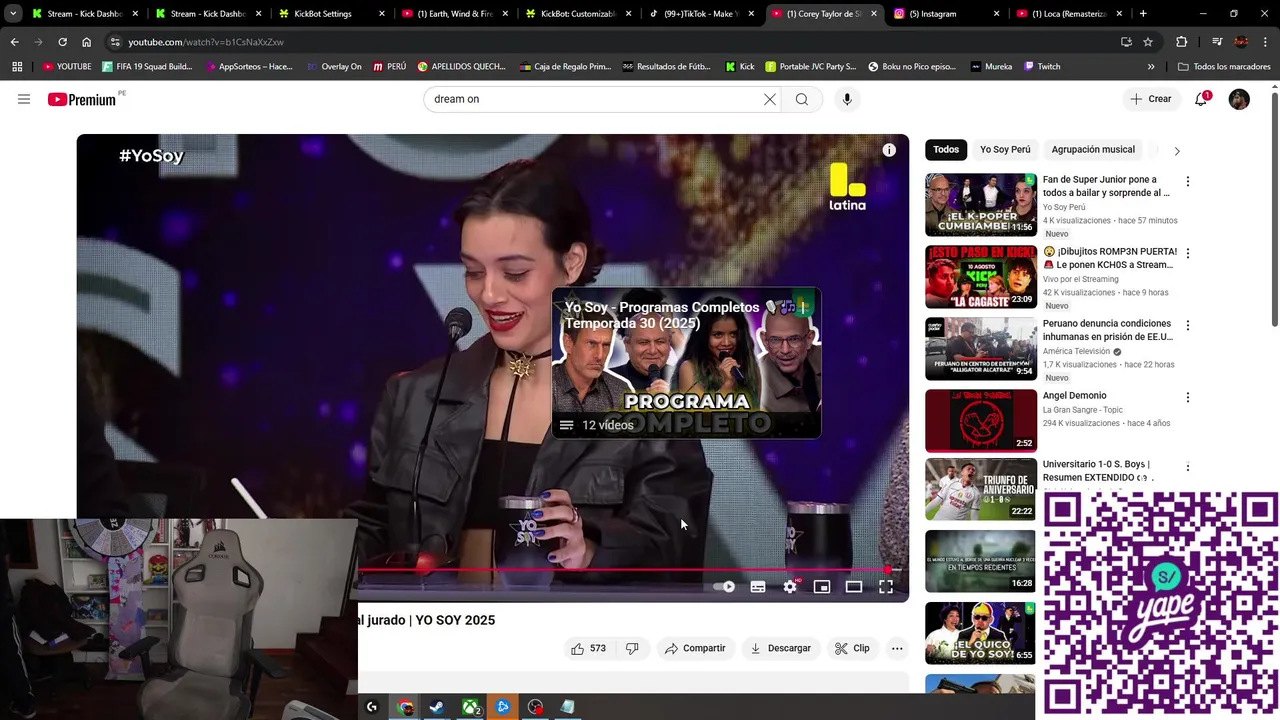Switch to the Earth, Wind & Fire tab
Image resolution: width=1280 pixels, height=720 pixels.
(455, 14)
